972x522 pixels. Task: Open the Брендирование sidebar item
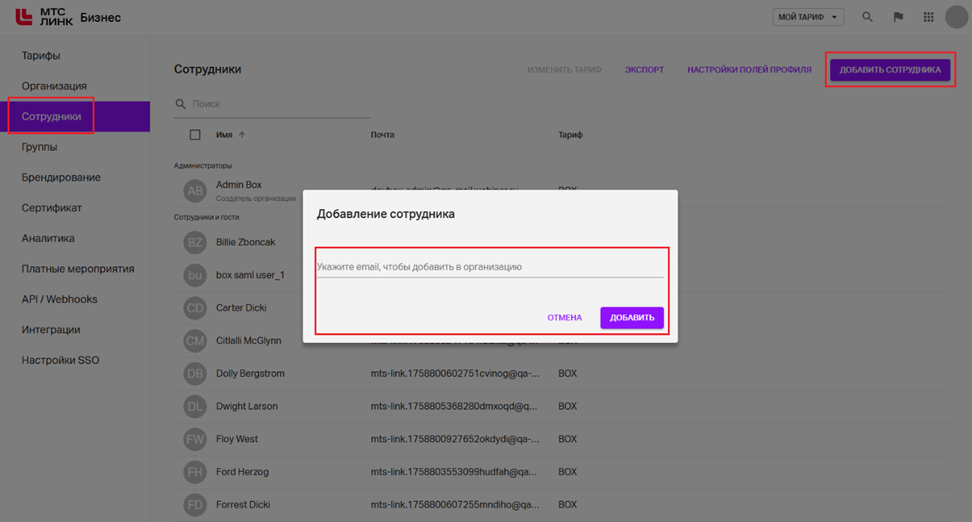point(61,177)
